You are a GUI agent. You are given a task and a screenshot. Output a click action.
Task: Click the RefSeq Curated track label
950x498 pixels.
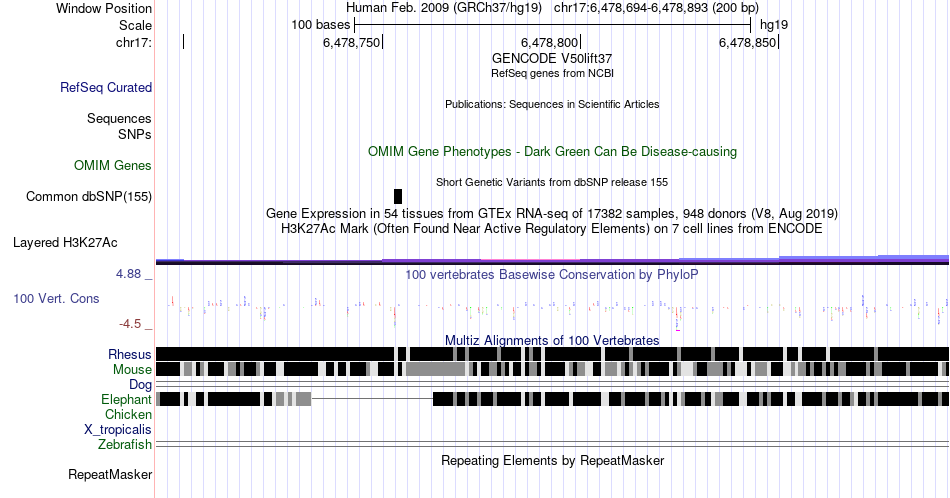coord(106,87)
